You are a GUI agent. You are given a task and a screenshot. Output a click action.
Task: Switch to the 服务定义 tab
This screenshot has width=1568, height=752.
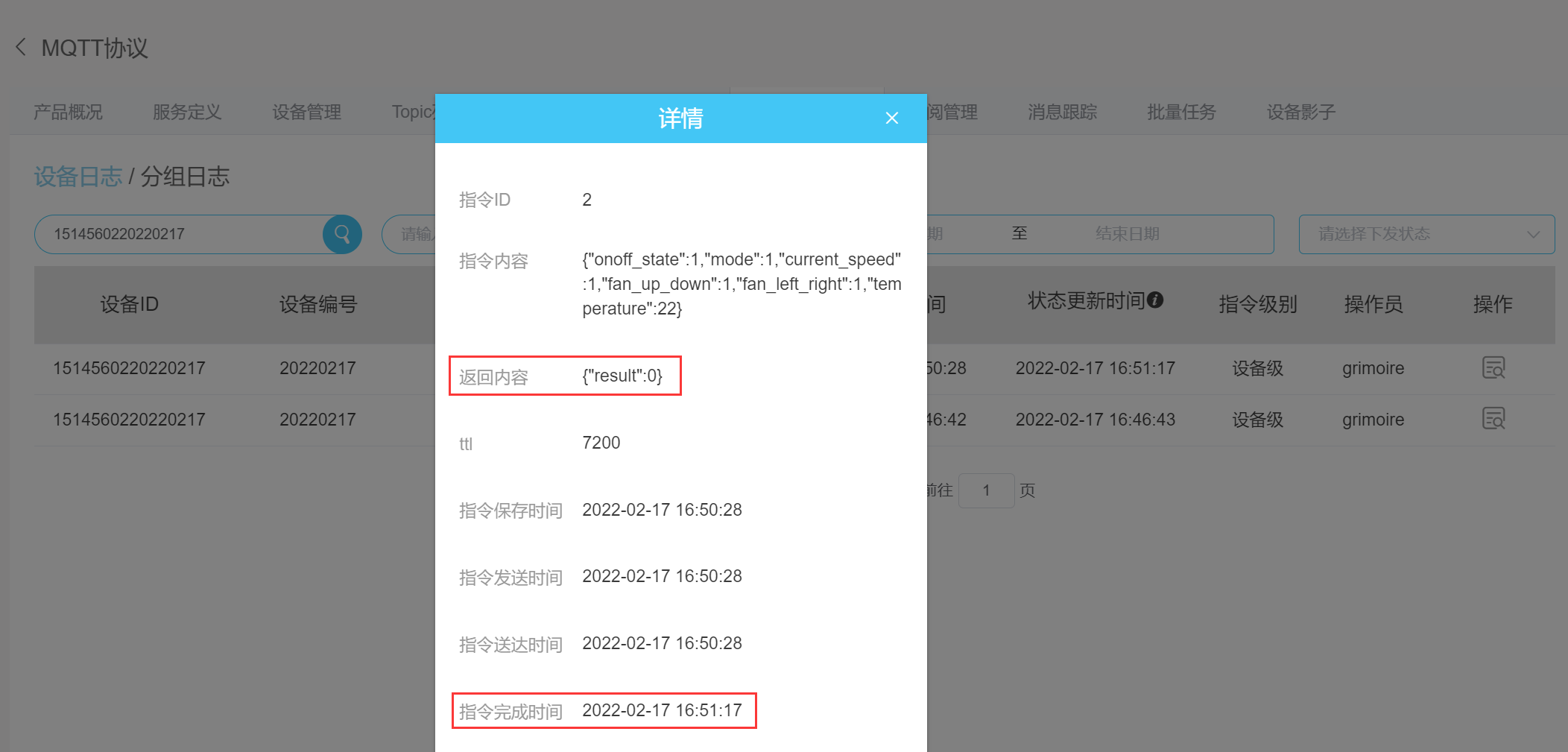[186, 112]
